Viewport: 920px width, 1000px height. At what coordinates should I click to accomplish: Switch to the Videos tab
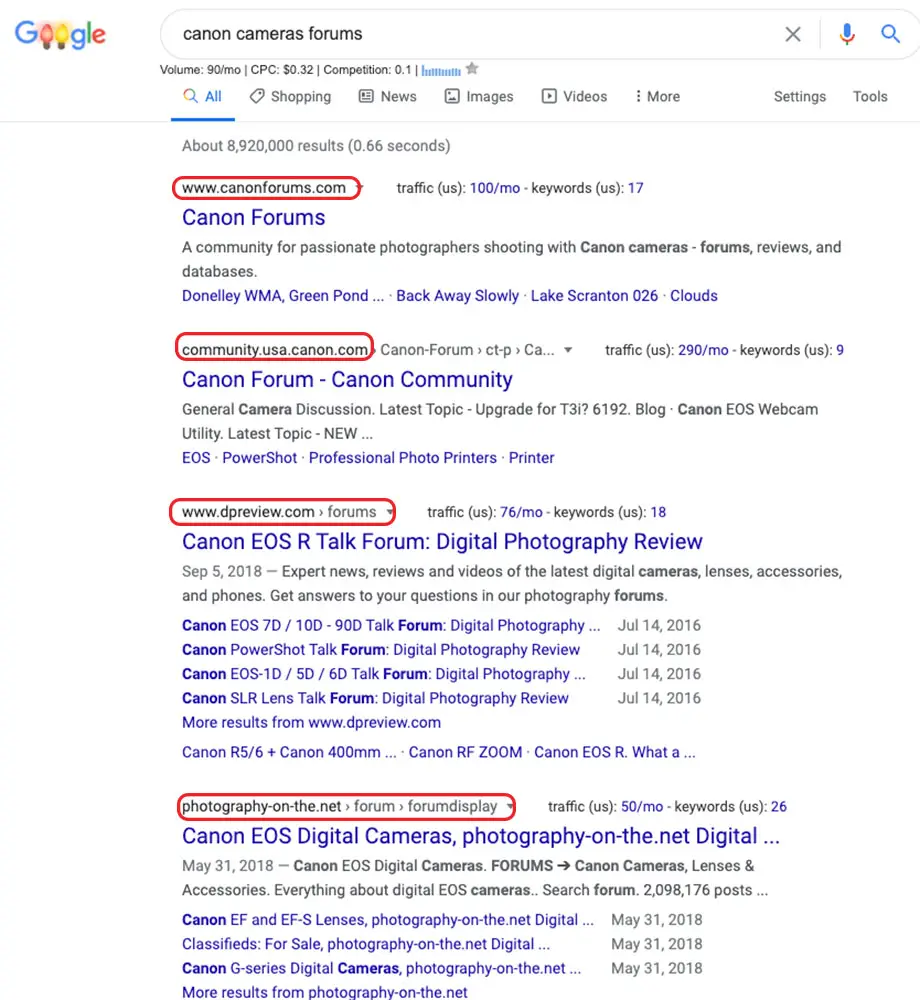[x=574, y=96]
